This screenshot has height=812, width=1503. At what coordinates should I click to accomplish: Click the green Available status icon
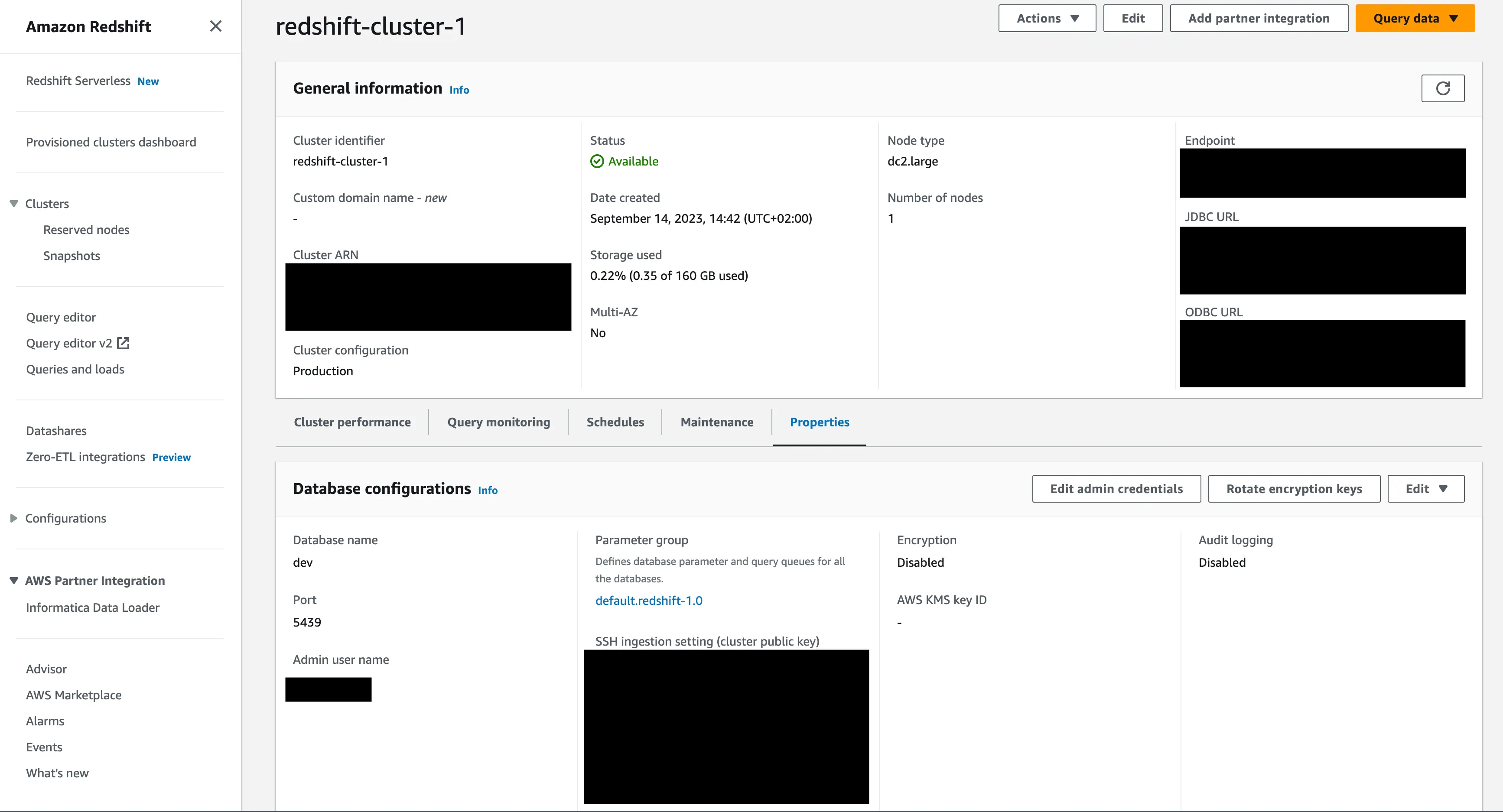tap(597, 161)
